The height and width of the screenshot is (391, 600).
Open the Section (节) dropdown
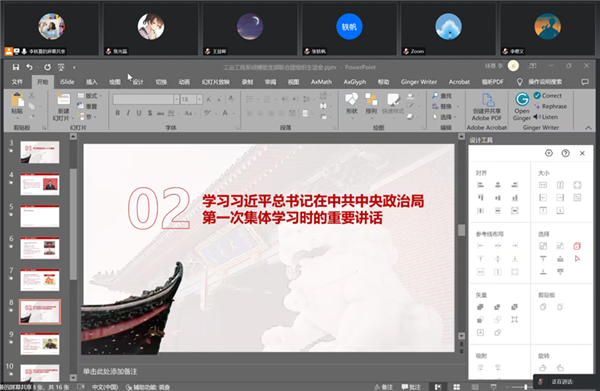(88, 117)
